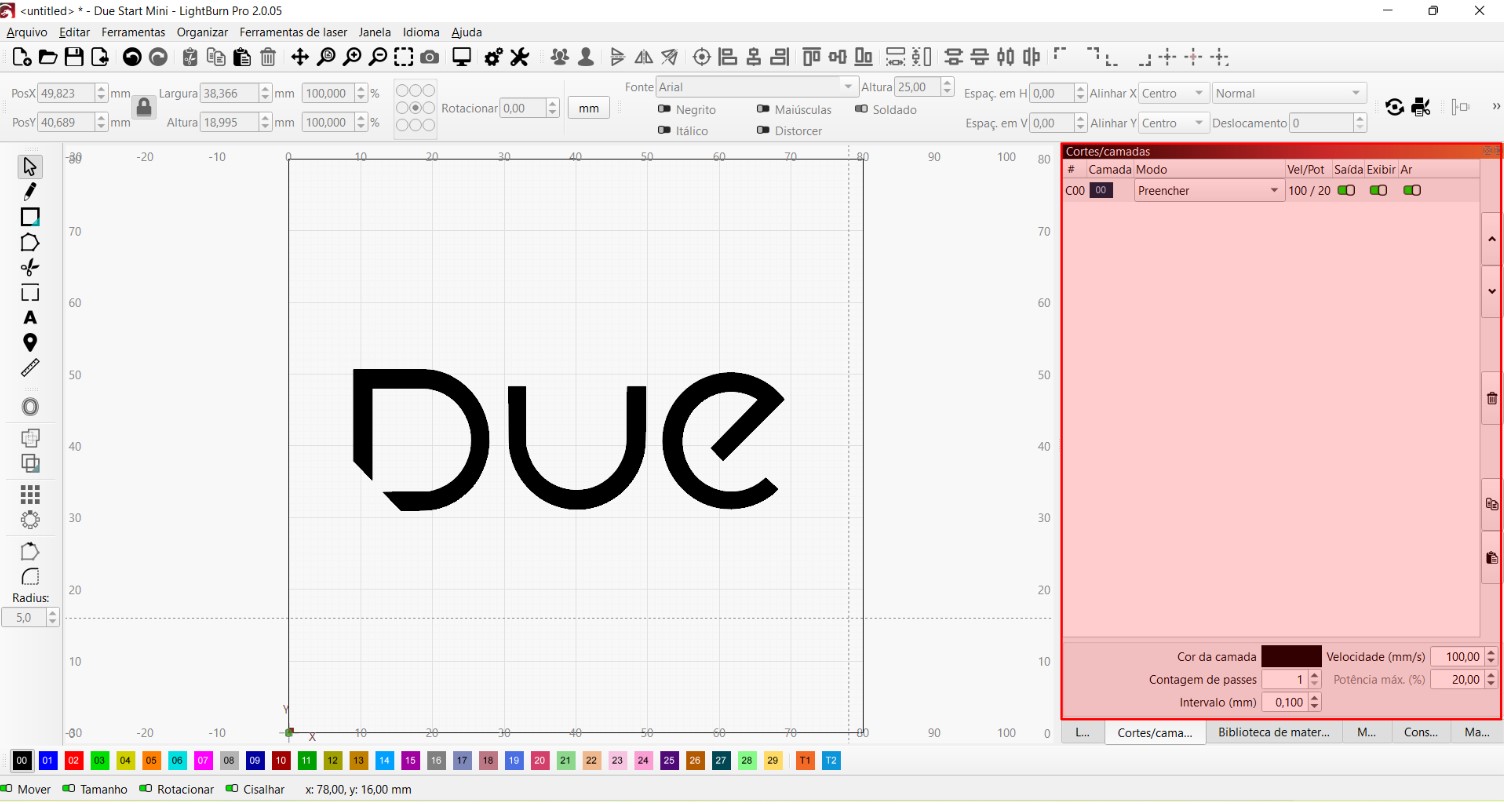Select the Radius corner tool
1504x804 pixels.
pyautogui.click(x=30, y=576)
